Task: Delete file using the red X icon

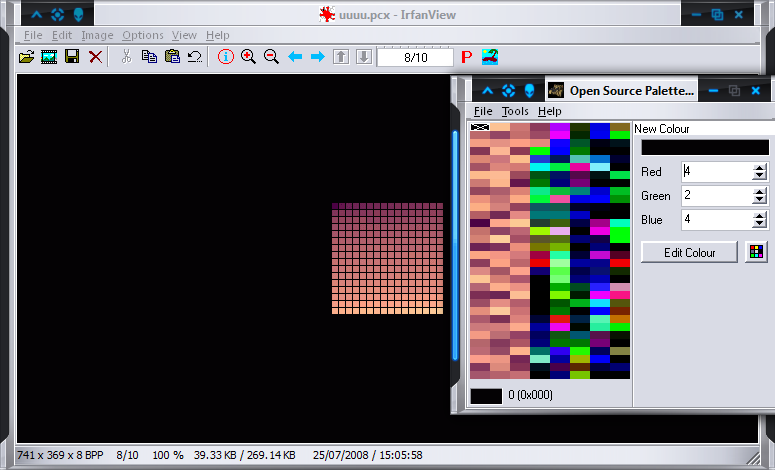Action: pos(95,57)
